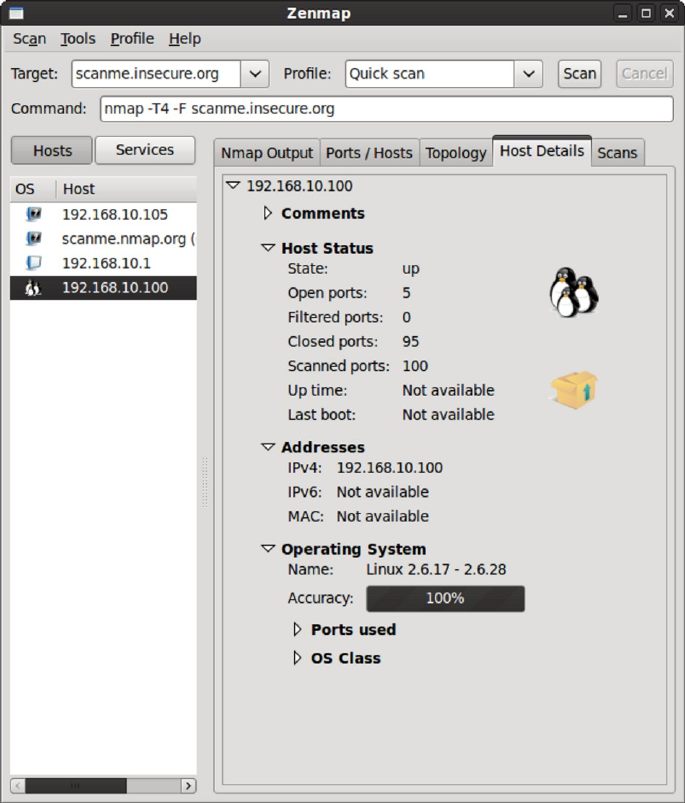Viewport: 685px width, 803px height.
Task: Click the Zenmap window menu icon
Action: pos(16,13)
